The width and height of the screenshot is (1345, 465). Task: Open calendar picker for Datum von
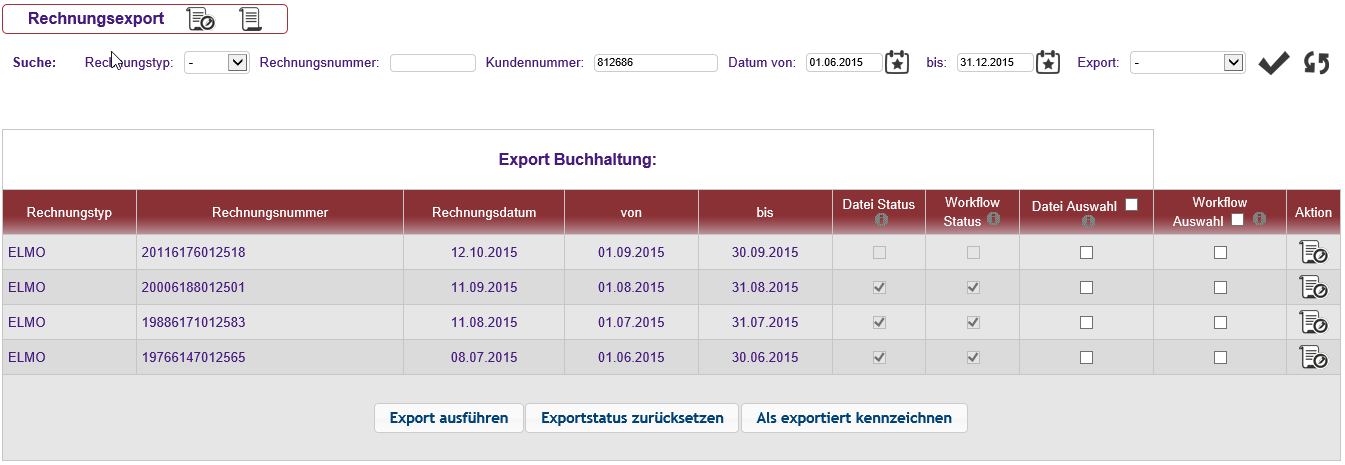897,62
